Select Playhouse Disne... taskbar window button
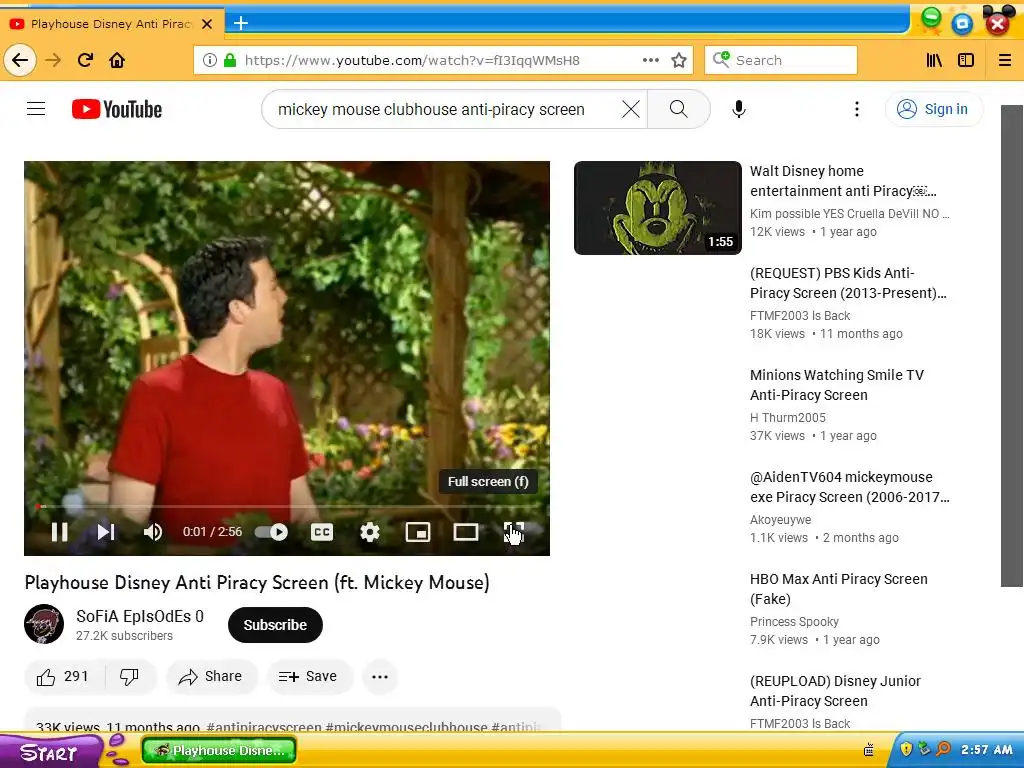Viewport: 1024px width, 768px height. coord(219,750)
